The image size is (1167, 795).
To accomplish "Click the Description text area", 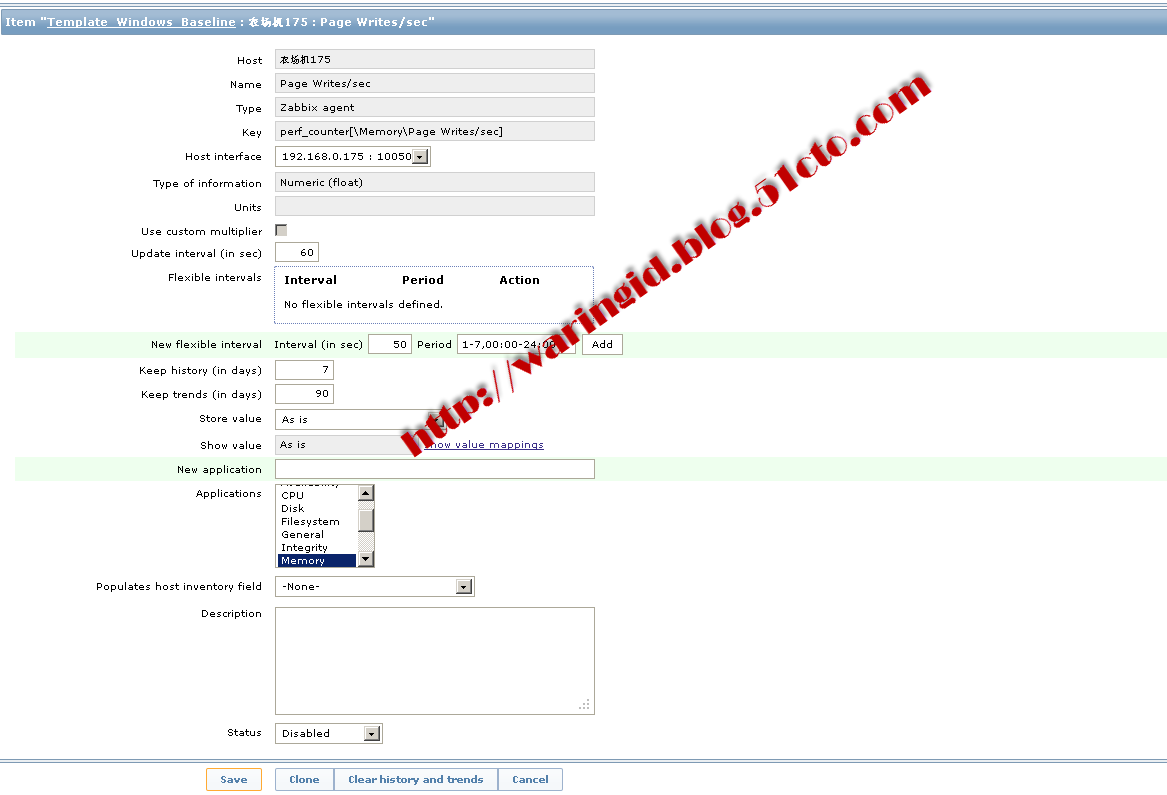I will pyautogui.click(x=435, y=661).
